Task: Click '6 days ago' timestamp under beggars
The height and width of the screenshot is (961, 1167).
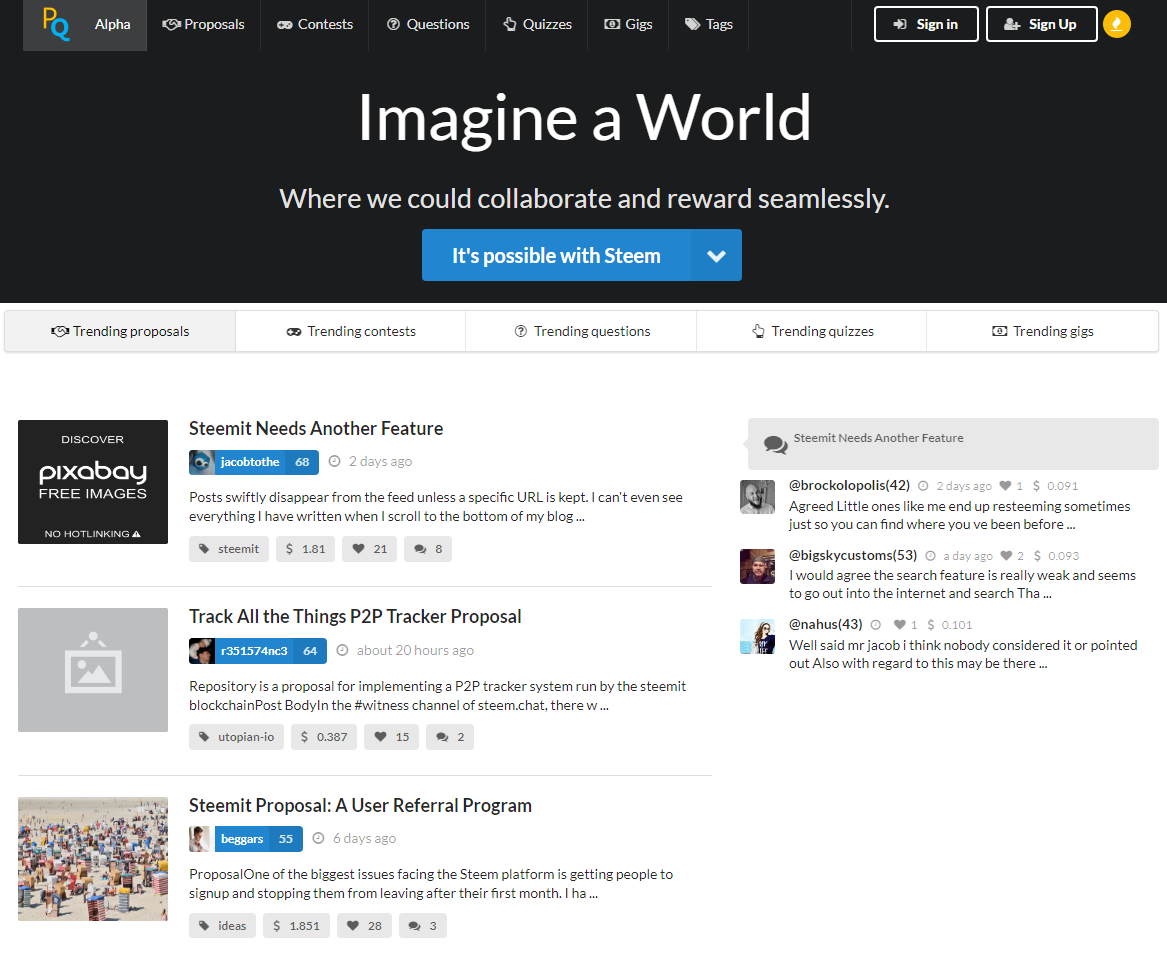Action: point(365,839)
